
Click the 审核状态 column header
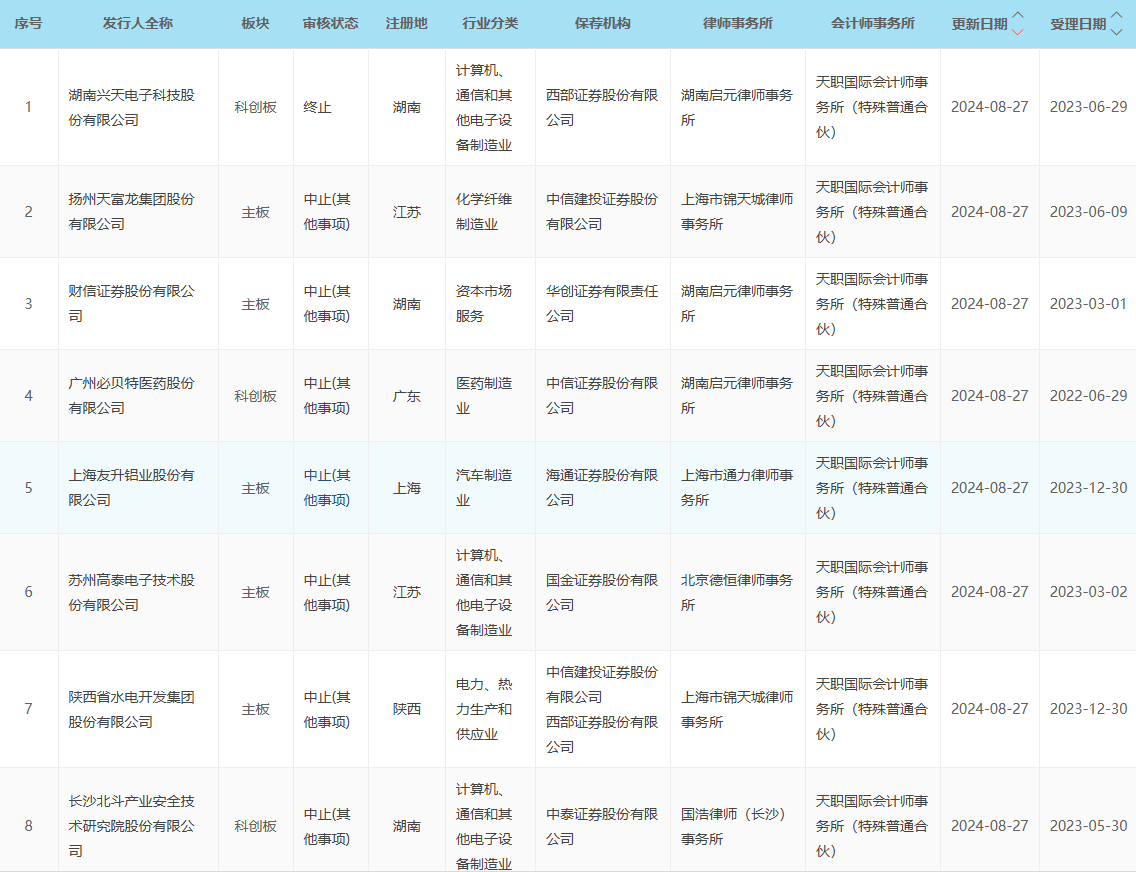[332, 24]
